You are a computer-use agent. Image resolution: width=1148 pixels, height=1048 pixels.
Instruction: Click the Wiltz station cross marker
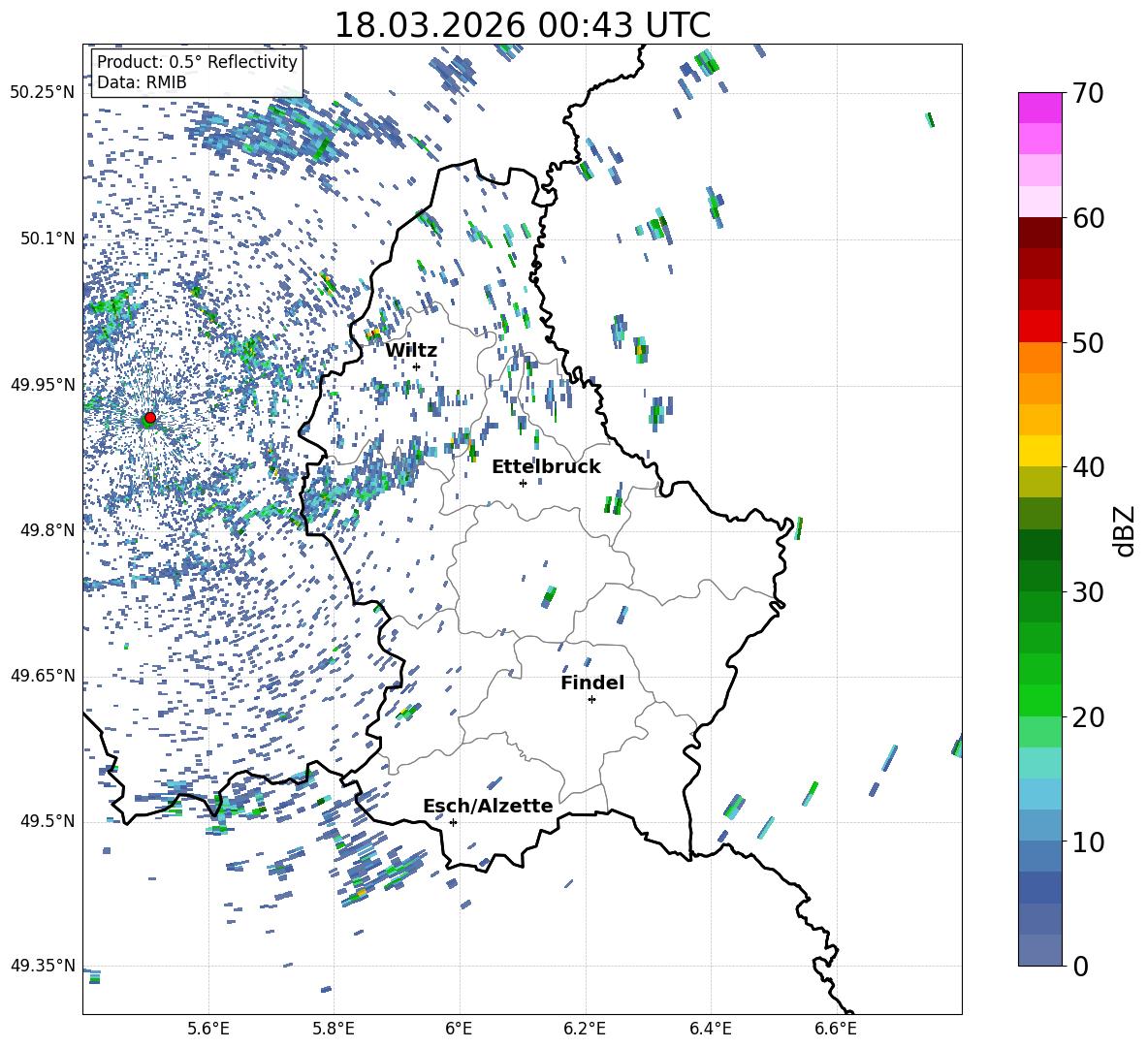click(416, 366)
